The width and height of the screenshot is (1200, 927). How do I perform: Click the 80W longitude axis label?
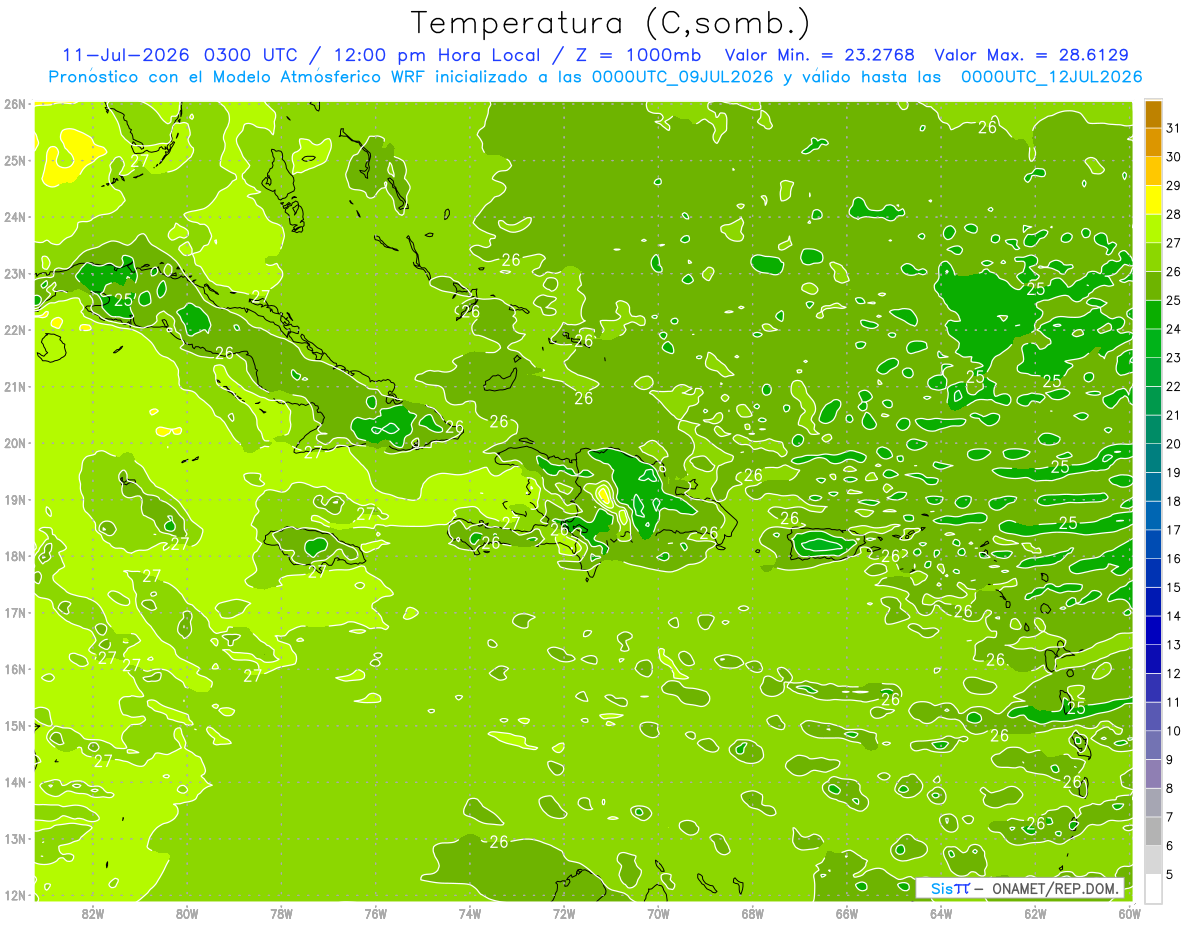click(187, 914)
